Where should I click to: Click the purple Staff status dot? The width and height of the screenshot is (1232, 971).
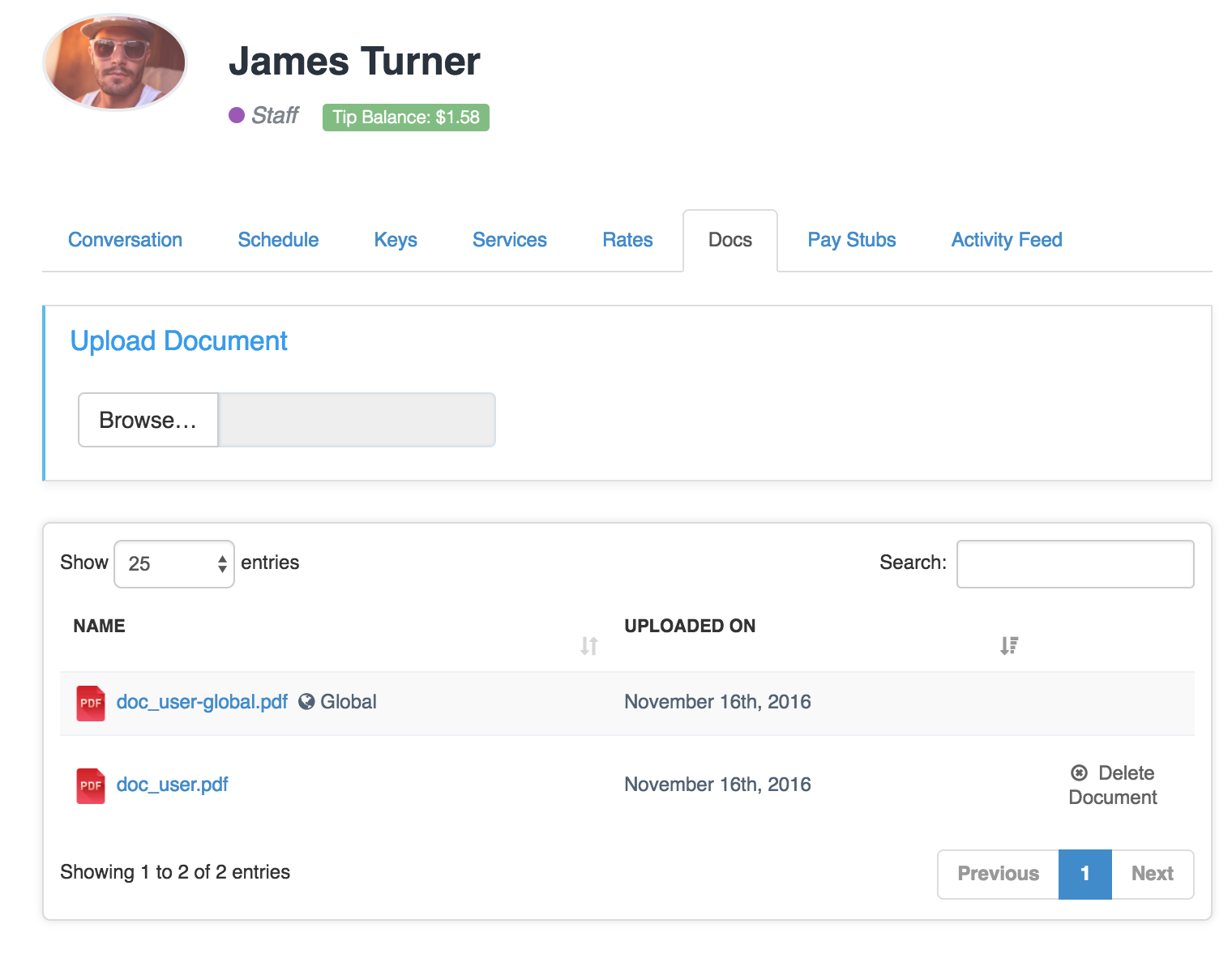pos(237,115)
